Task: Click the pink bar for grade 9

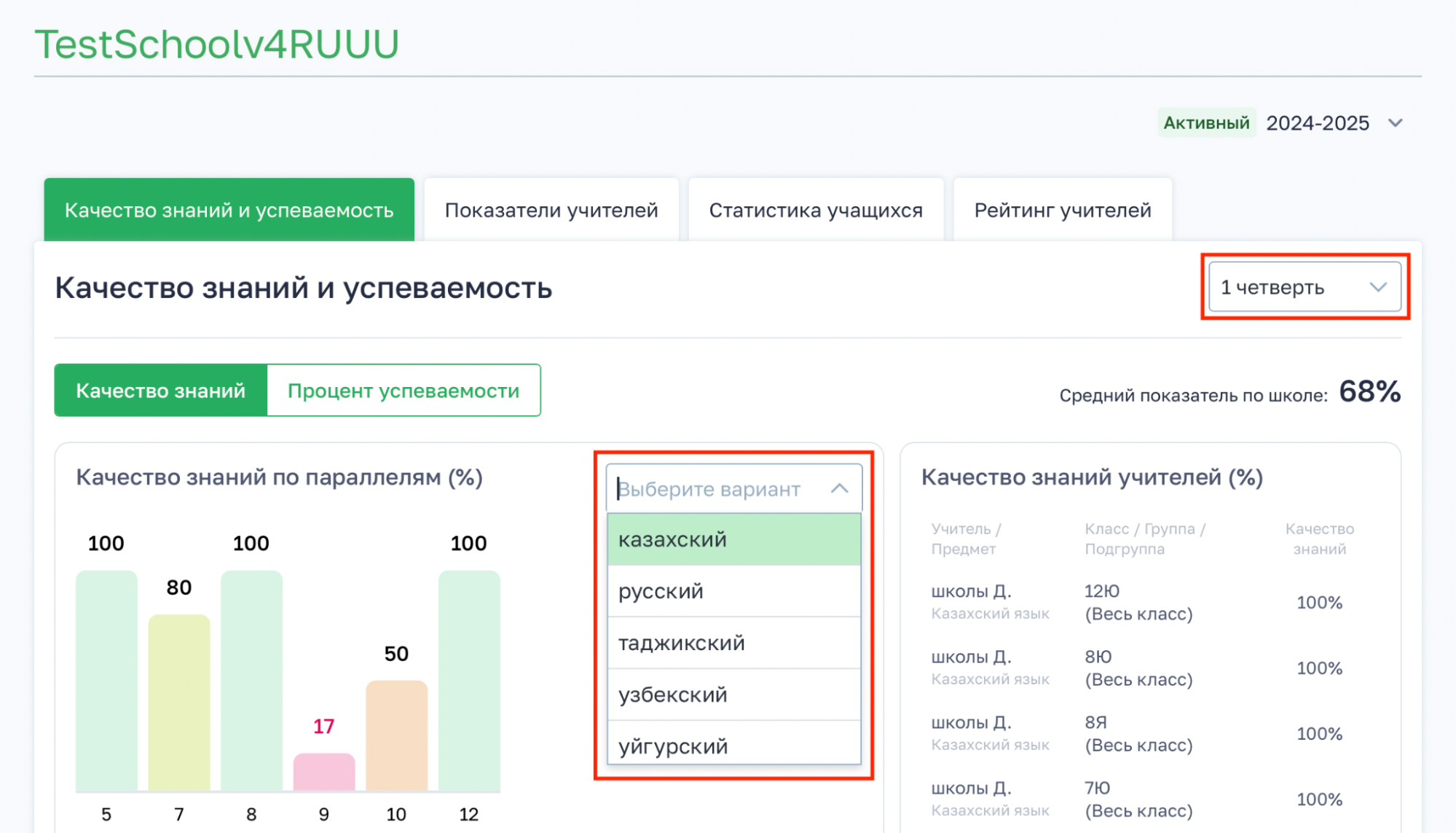Action: pos(324,771)
